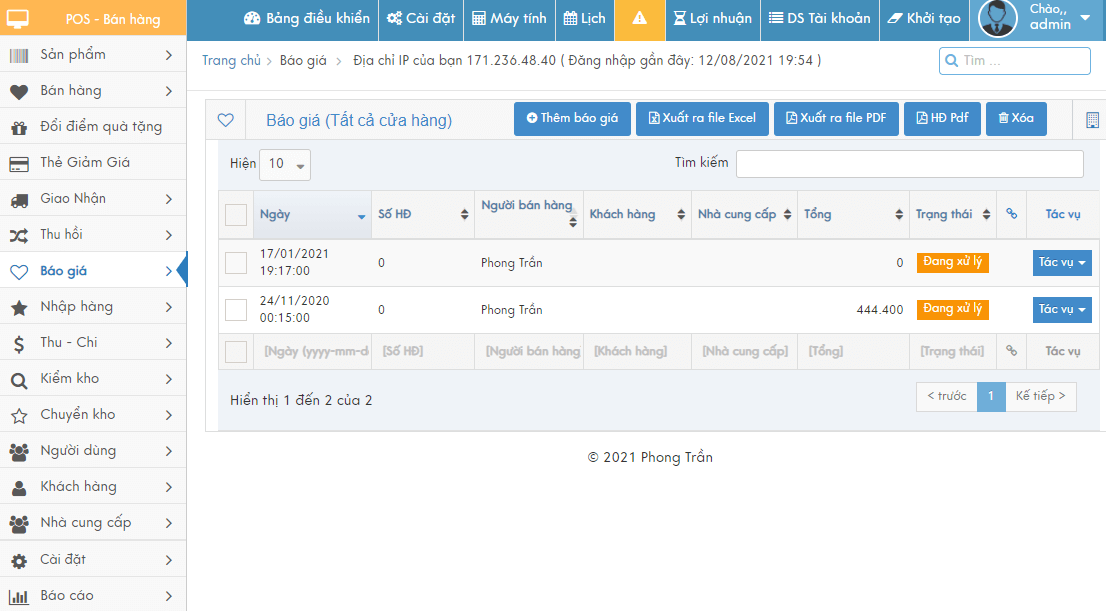Screen dimensions: 1106x611
Task: Click the link icon column header
Action: [x=1011, y=214]
